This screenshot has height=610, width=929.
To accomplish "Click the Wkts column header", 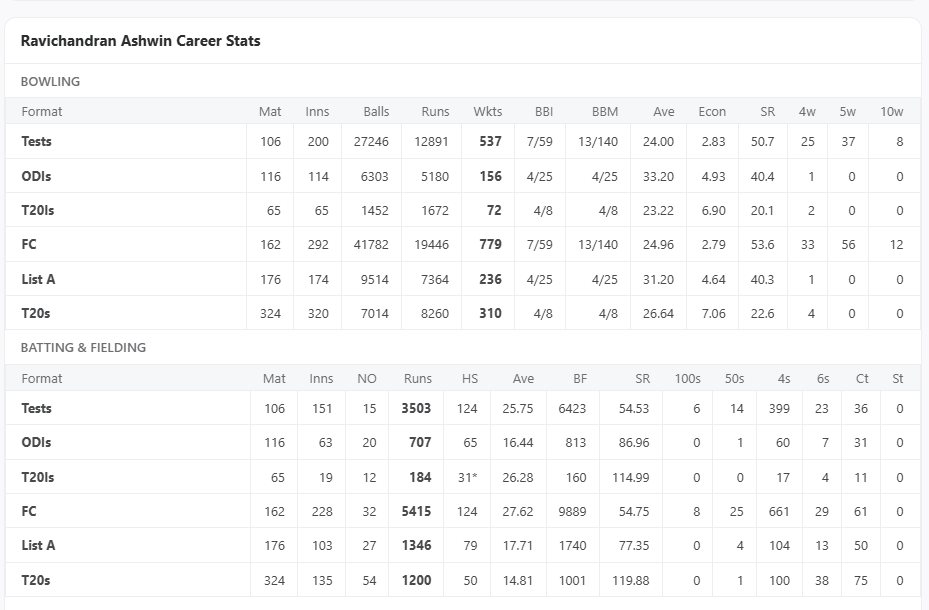I will point(488,111).
